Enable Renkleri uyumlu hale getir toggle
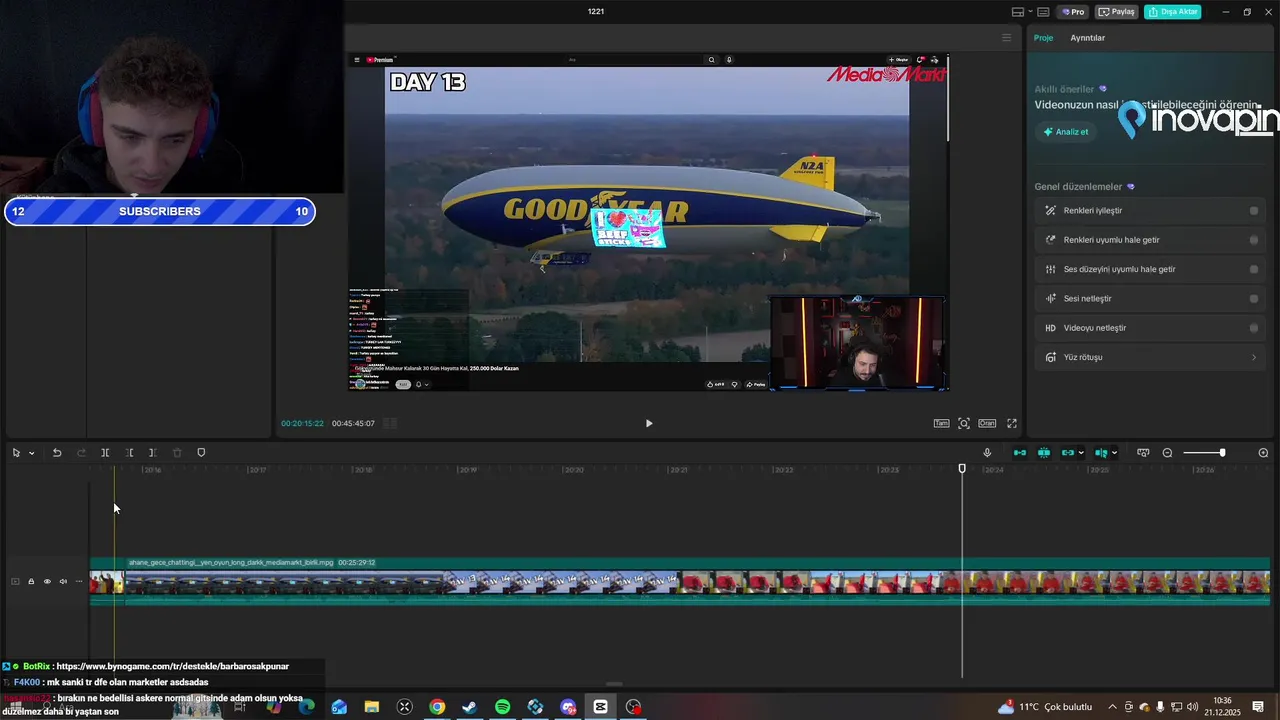Viewport: 1280px width, 720px height. point(1254,240)
